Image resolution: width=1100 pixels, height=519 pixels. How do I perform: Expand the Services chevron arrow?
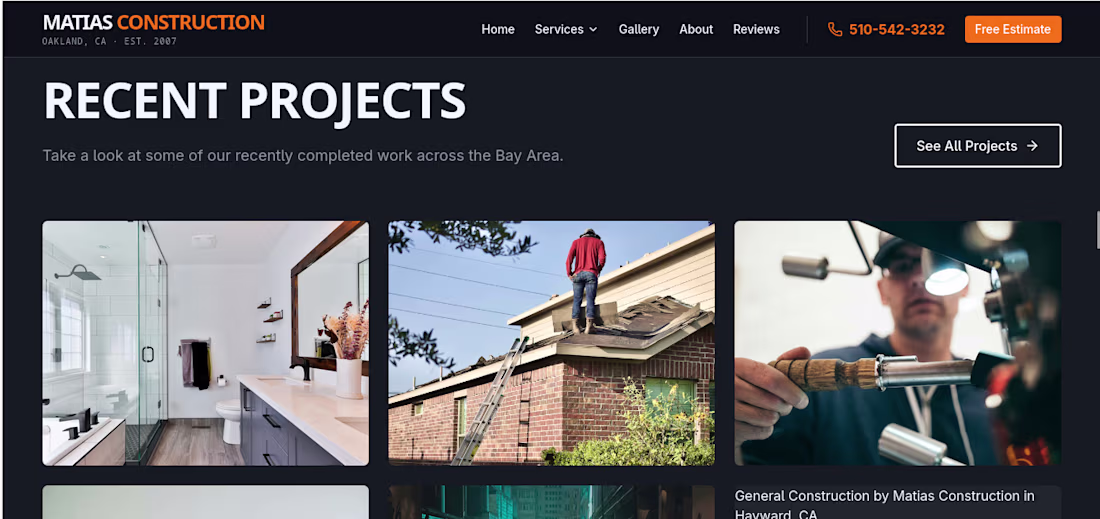click(x=593, y=29)
